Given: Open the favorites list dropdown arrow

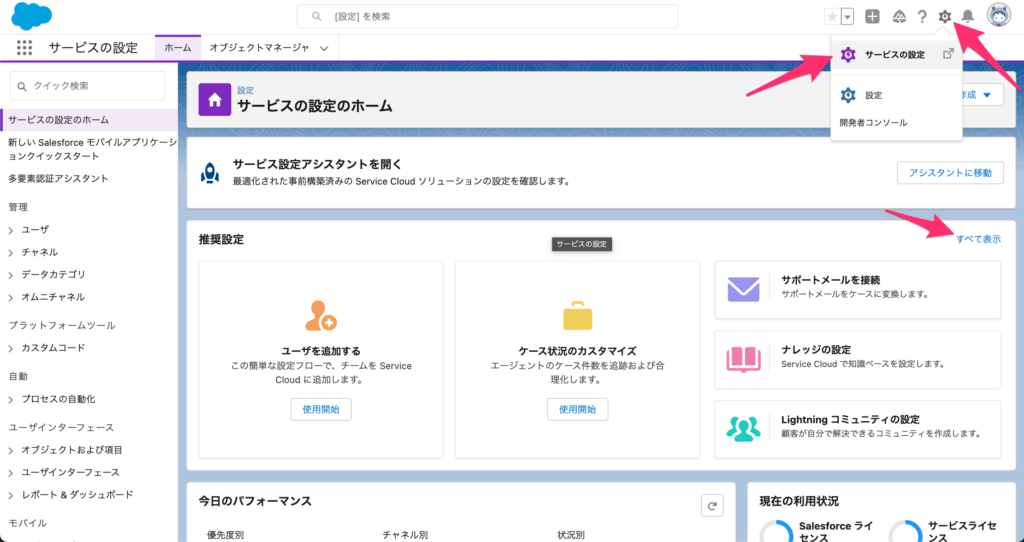Looking at the screenshot, I should pos(848,16).
